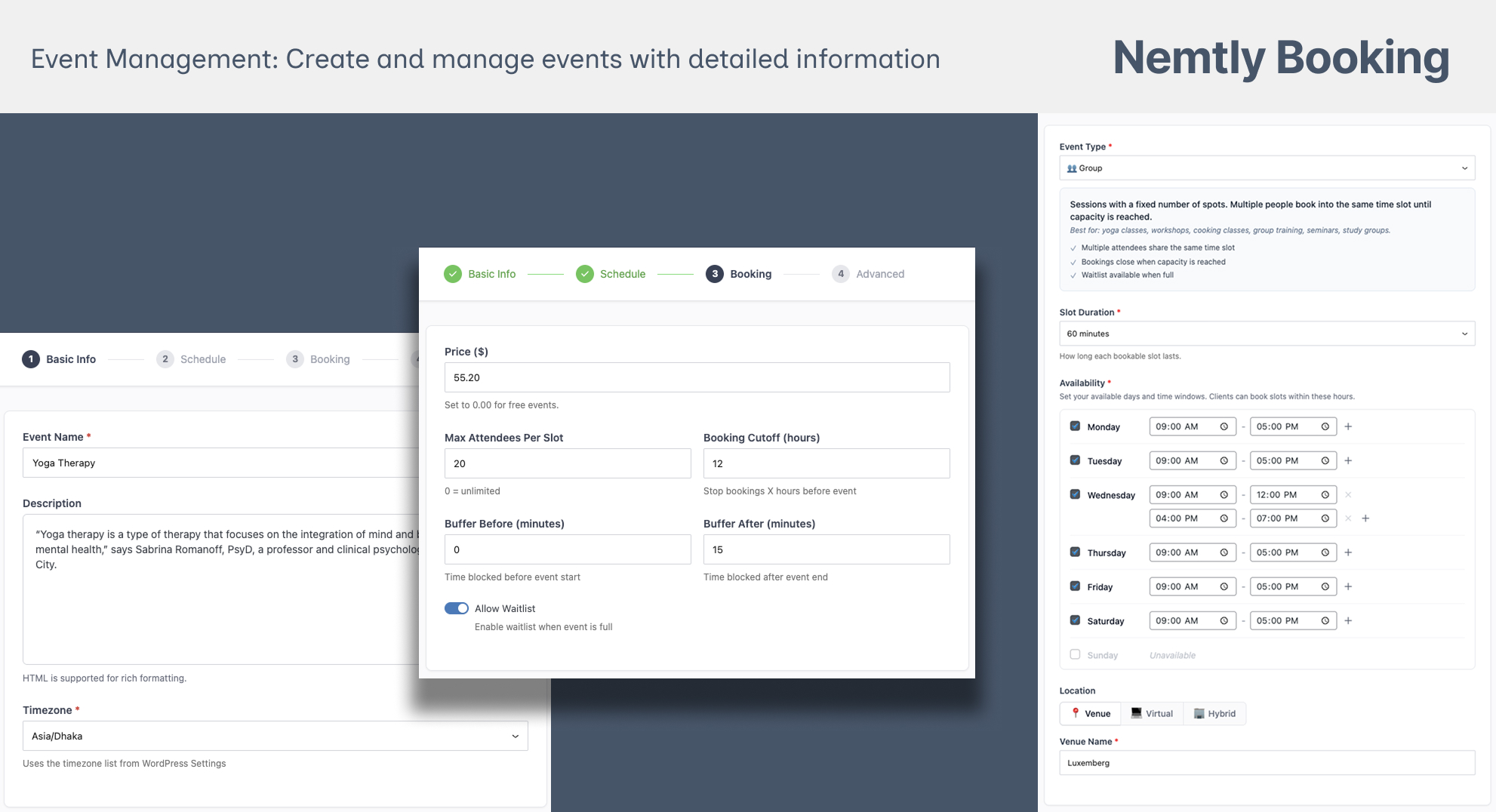Open the Event Type dropdown
The image size is (1496, 812).
1267,168
